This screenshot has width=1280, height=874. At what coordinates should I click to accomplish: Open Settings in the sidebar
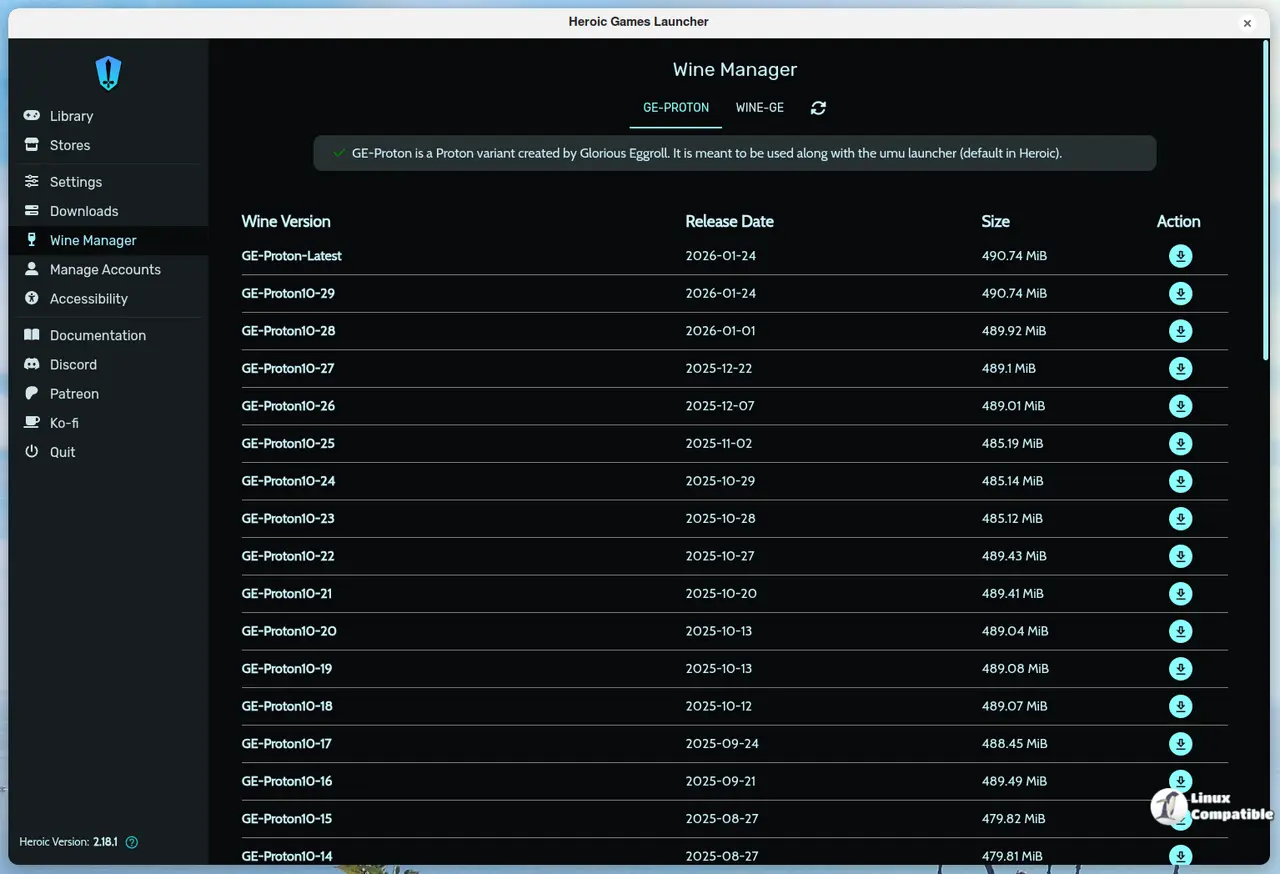(76, 182)
